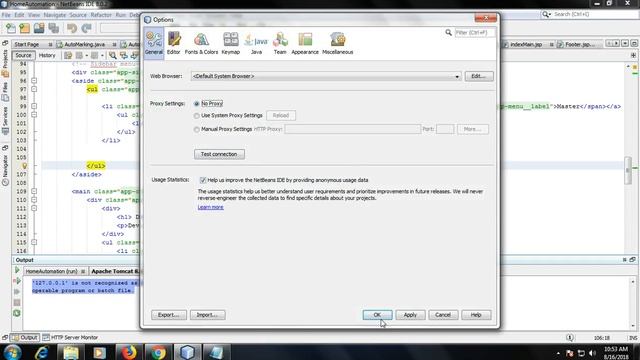Image resolution: width=640 pixels, height=360 pixels.
Task: Open the Miscellaneous options category
Action: pos(338,43)
